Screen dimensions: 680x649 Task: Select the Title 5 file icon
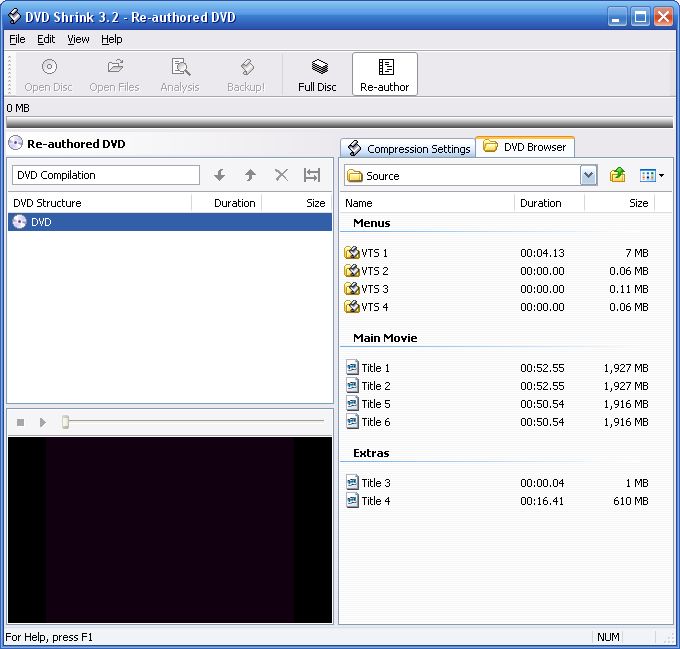(352, 404)
